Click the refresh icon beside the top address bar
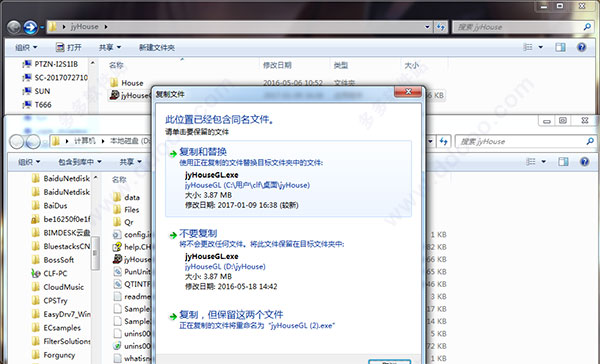600x364 pixels. click(x=441, y=27)
